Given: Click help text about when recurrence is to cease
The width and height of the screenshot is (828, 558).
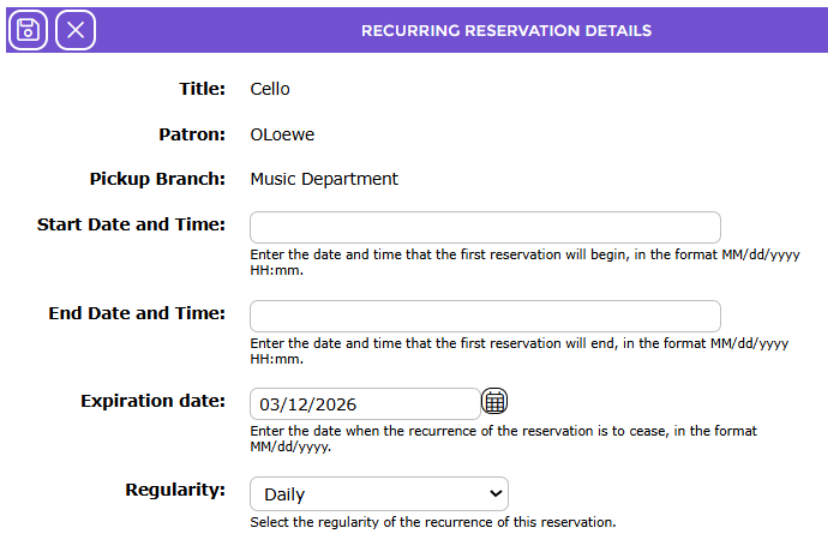Looking at the screenshot, I should [x=503, y=439].
